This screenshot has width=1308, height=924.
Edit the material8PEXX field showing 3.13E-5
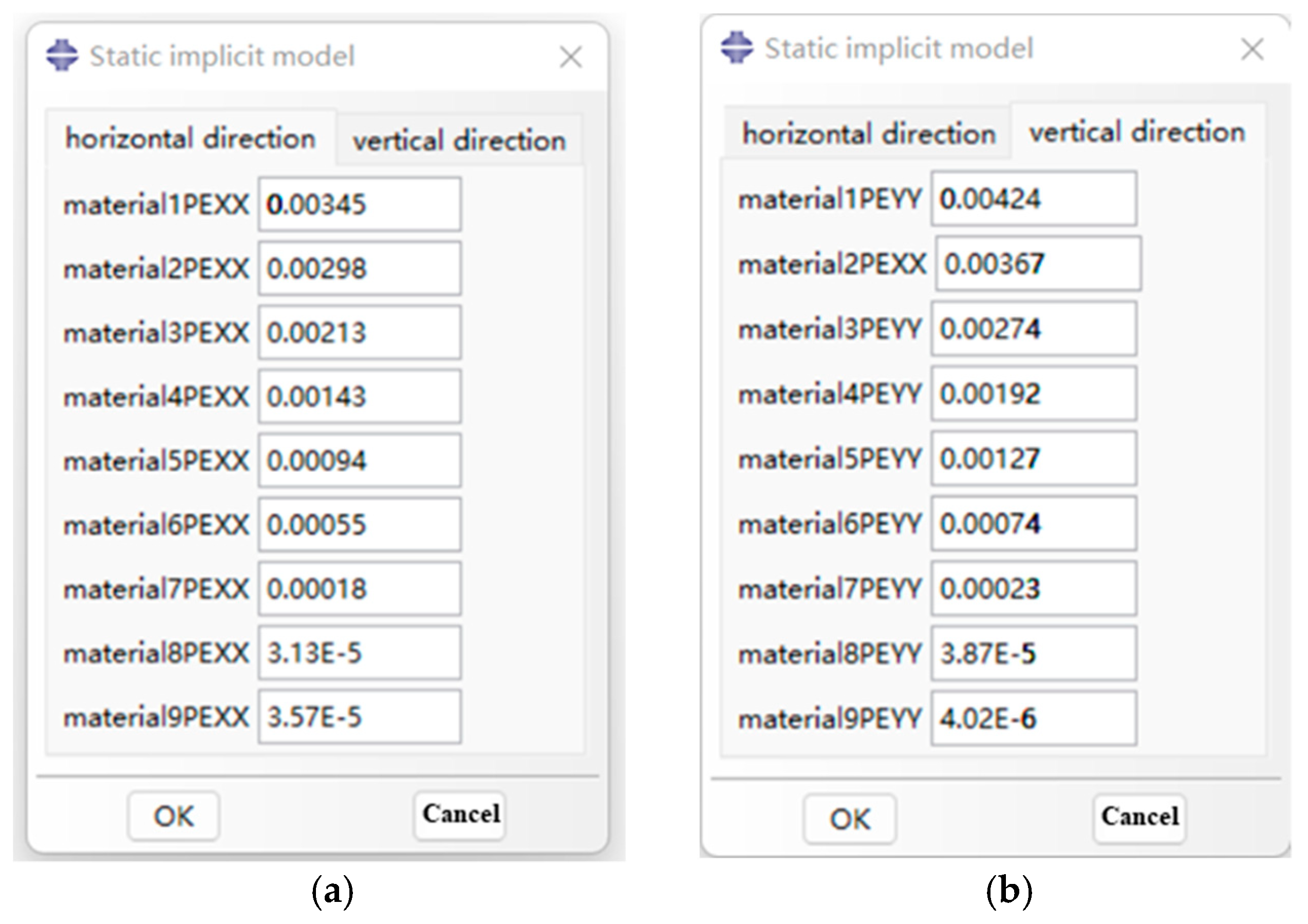360,653
